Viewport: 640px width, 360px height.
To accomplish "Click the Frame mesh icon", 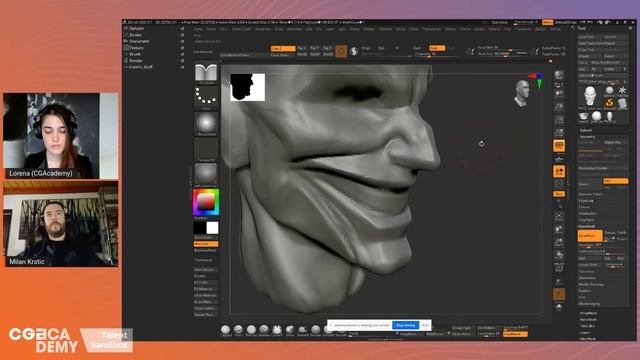I will coord(559,217).
